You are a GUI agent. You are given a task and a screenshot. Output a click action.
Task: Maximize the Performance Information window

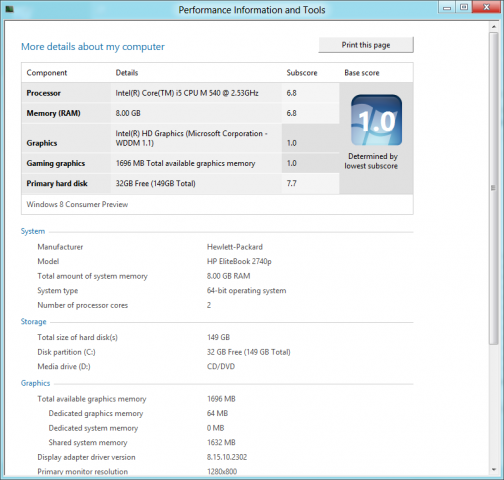(x=464, y=8)
